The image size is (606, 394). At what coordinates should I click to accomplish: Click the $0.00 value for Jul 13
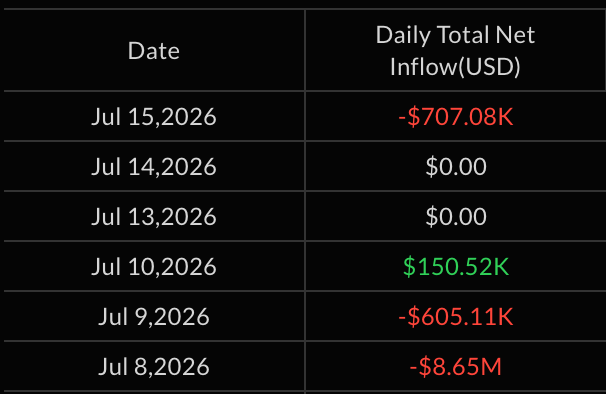pos(456,216)
